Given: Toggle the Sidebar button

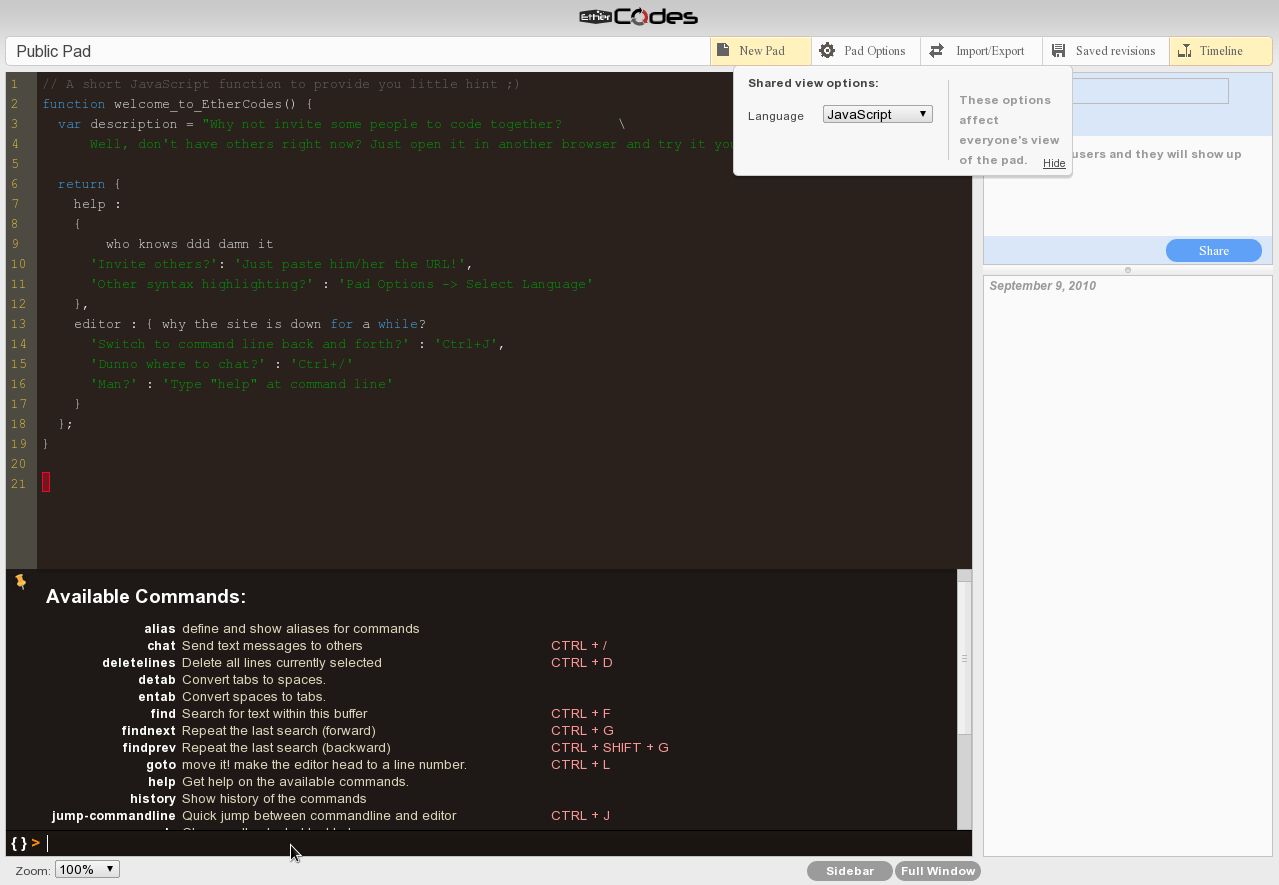Looking at the screenshot, I should (849, 871).
